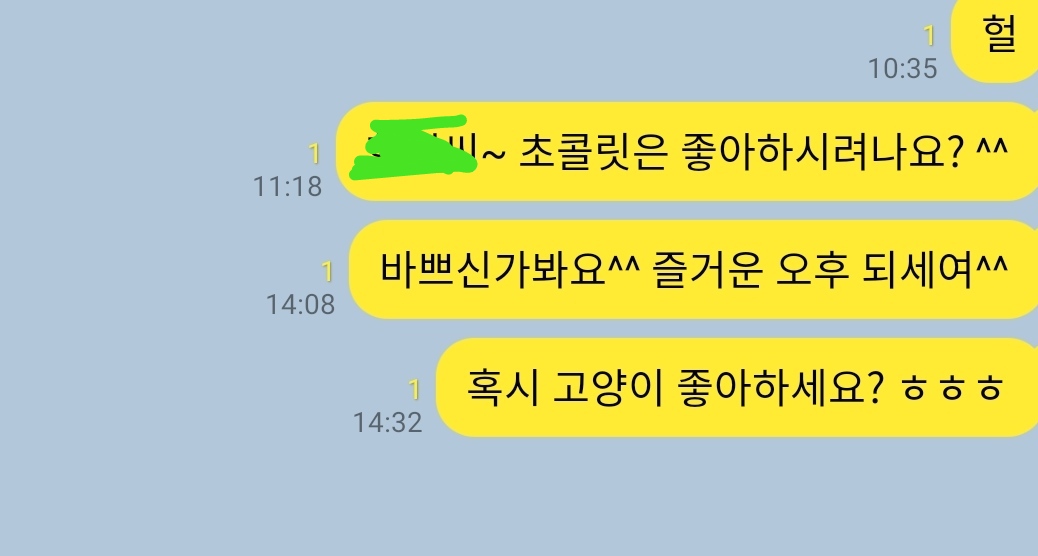Viewport: 1038px width, 556px height.
Task: Tap the '헐' message bubble
Action: (994, 38)
